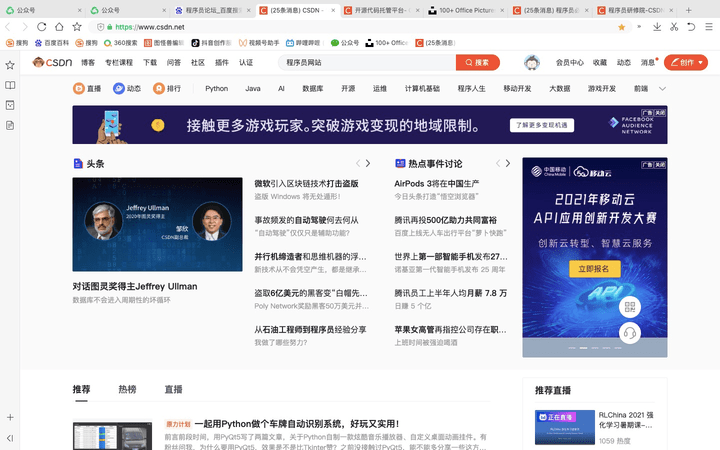Open the Python category
This screenshot has height=450, width=720.
point(216,89)
